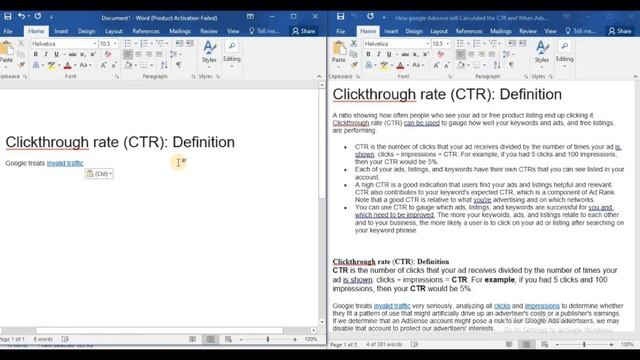This screenshot has height=360, width=640.
Task: Apply strikethrough in the left Word window
Action: (x=72, y=54)
